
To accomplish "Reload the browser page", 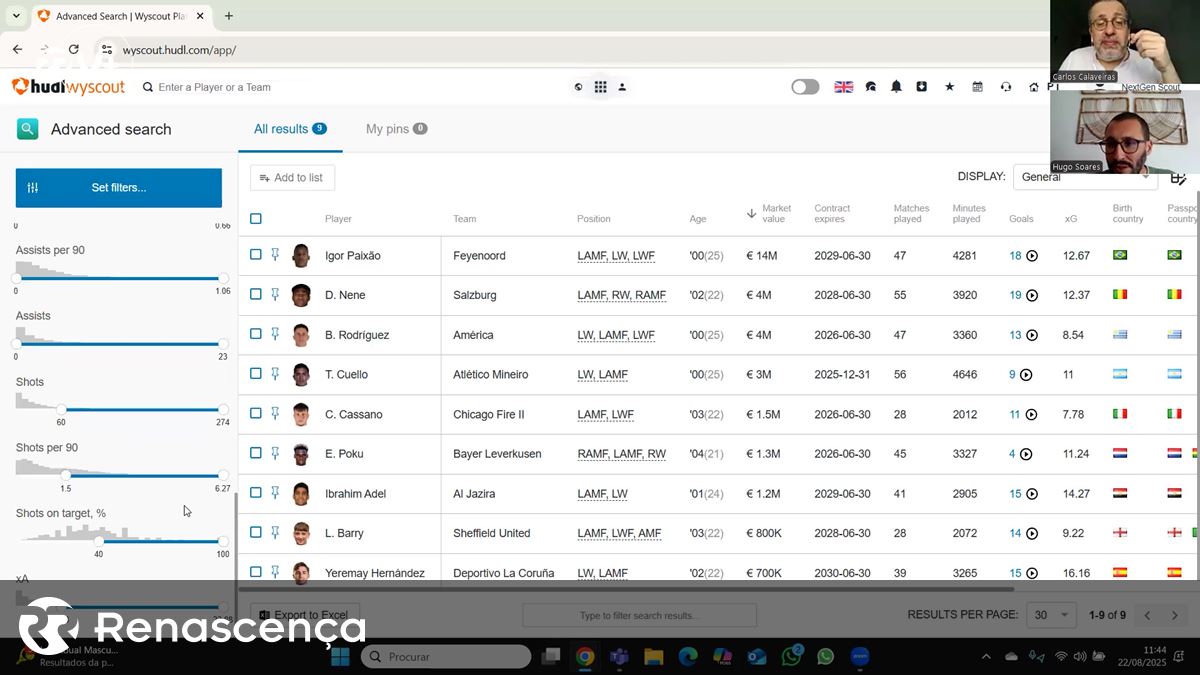I will click(73, 49).
